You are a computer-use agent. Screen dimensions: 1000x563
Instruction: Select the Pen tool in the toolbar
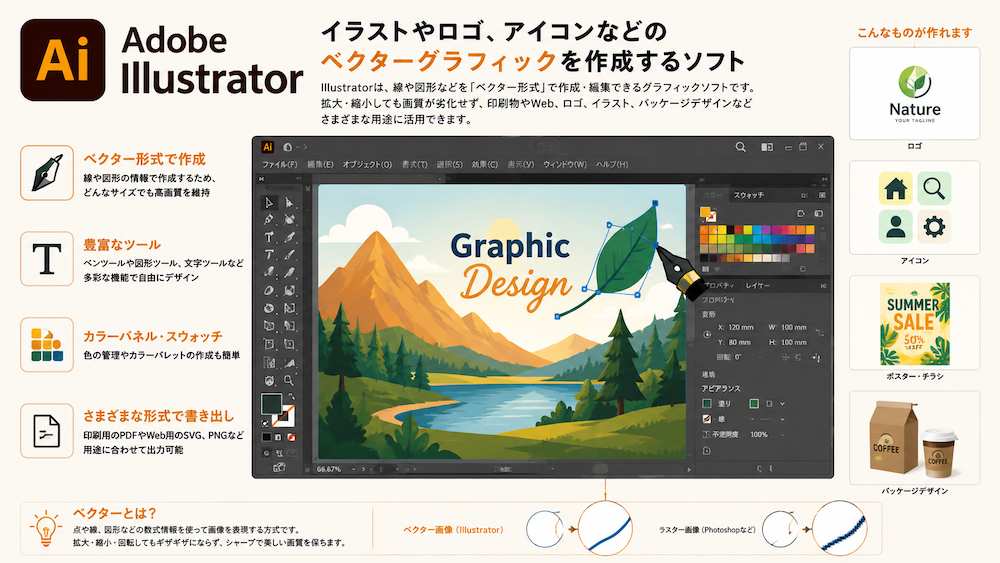pos(268,219)
